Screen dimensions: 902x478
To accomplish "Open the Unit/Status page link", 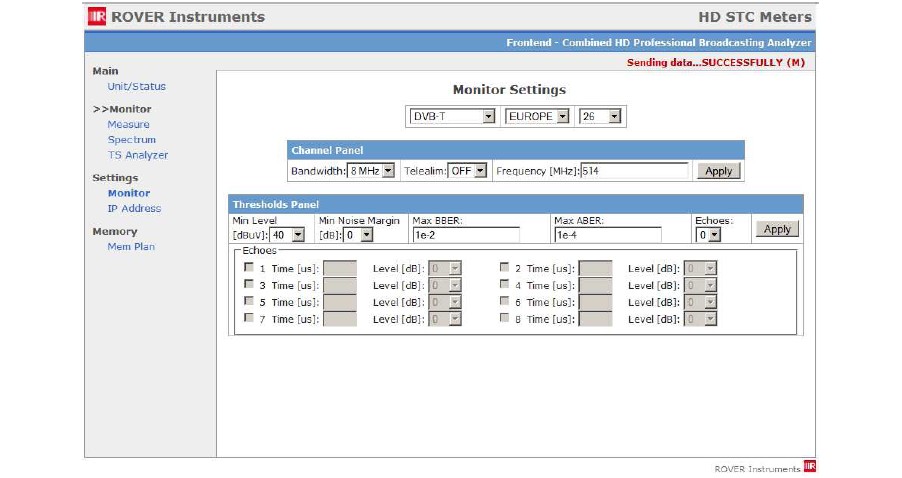I will pyautogui.click(x=136, y=86).
